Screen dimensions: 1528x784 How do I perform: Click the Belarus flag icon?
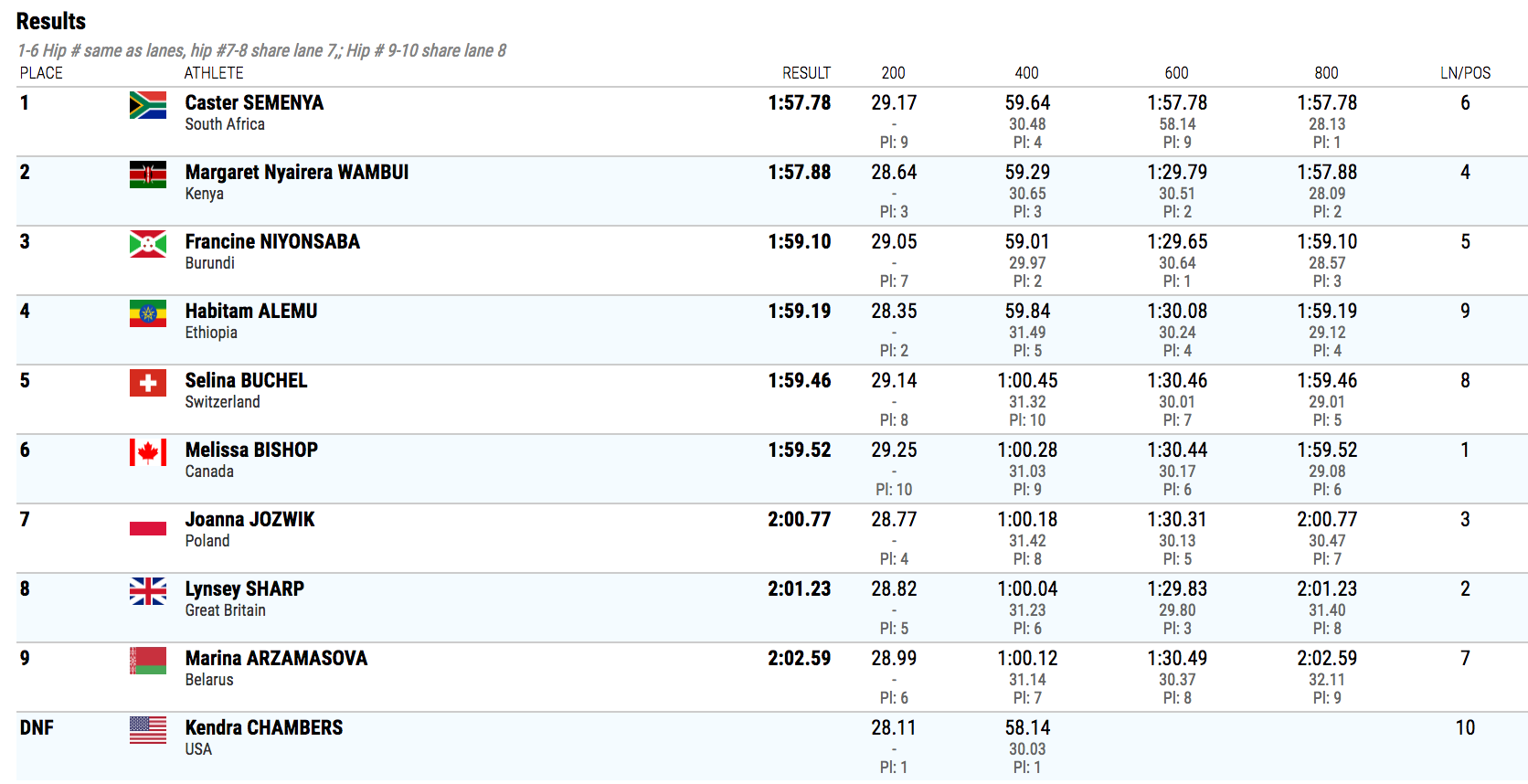pyautogui.click(x=148, y=661)
